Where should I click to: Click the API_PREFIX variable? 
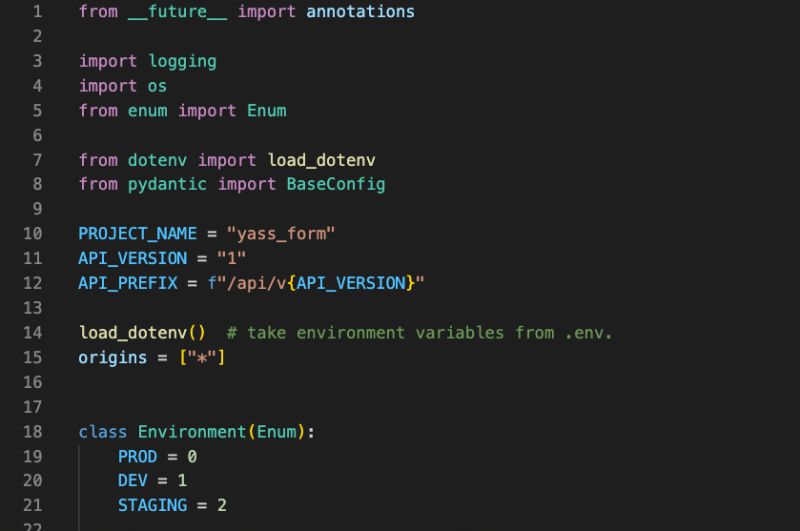click(128, 283)
